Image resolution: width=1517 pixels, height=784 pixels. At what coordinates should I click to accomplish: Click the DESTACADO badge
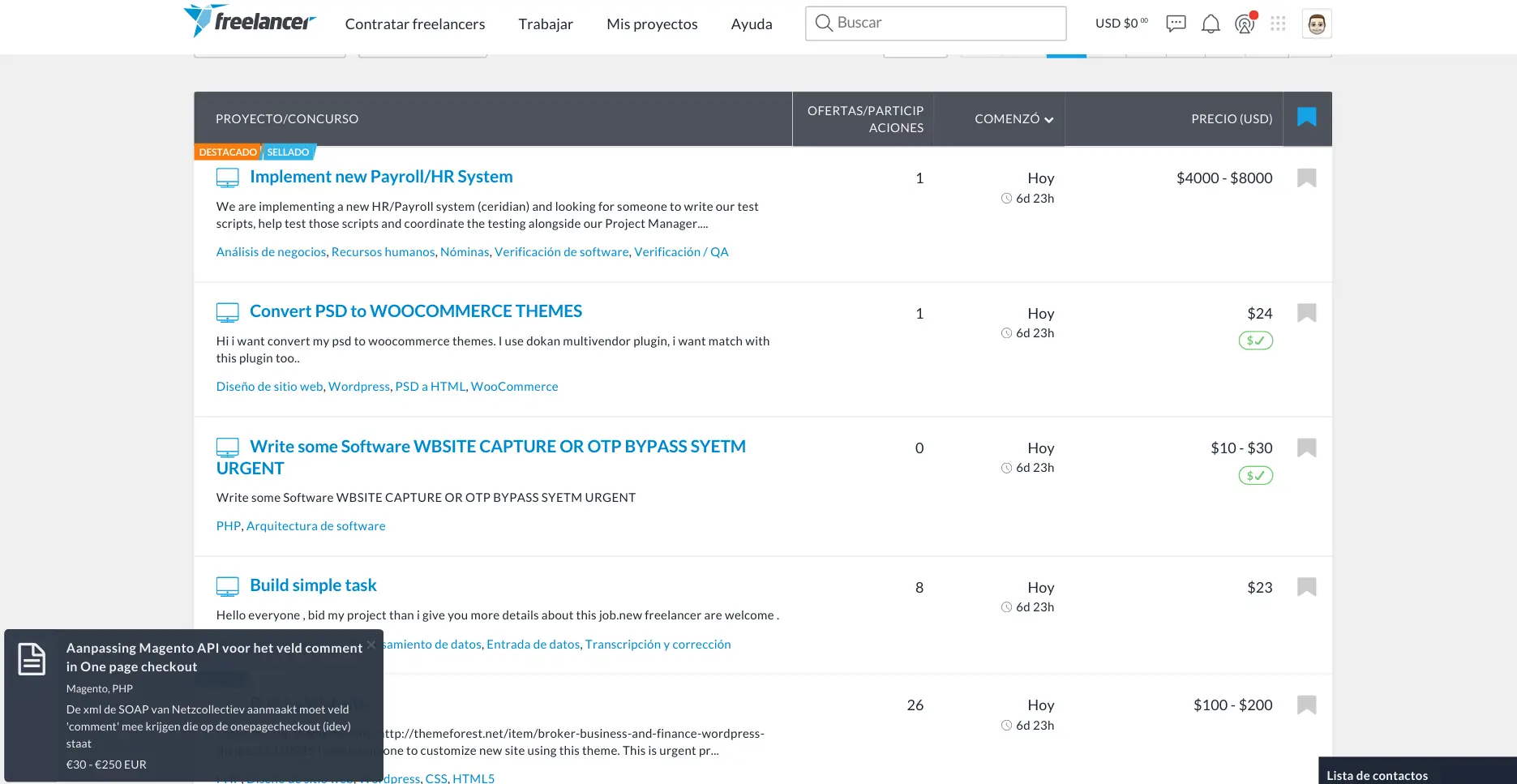coord(228,152)
